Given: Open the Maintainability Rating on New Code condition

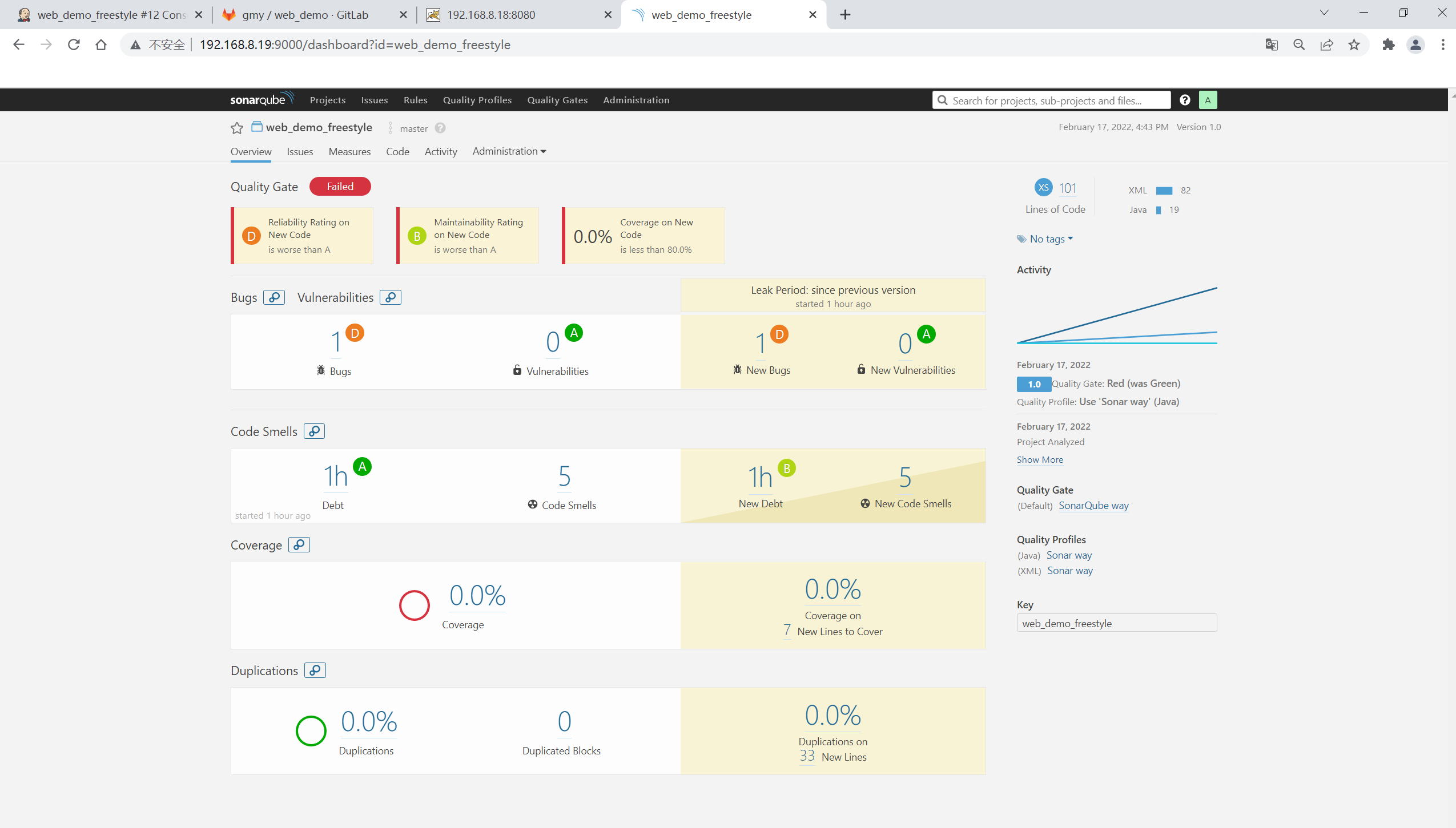Looking at the screenshot, I should (468, 236).
